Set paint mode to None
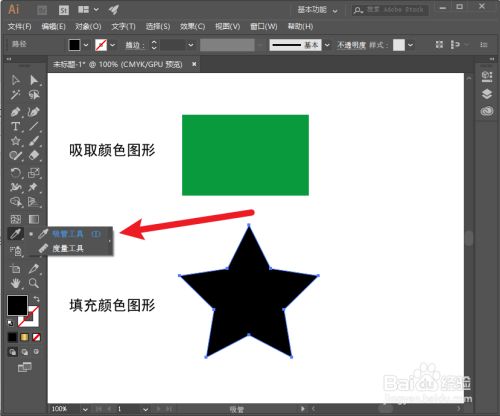Screen dimensions: 500x416 (x=36, y=337)
